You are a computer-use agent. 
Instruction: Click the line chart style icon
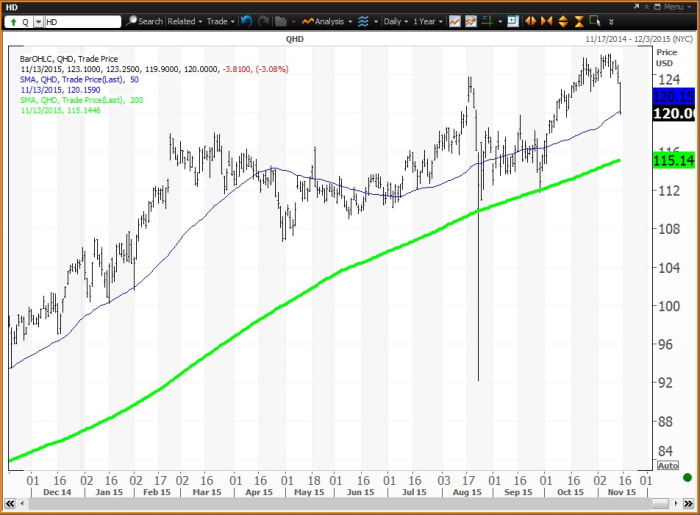(455, 21)
